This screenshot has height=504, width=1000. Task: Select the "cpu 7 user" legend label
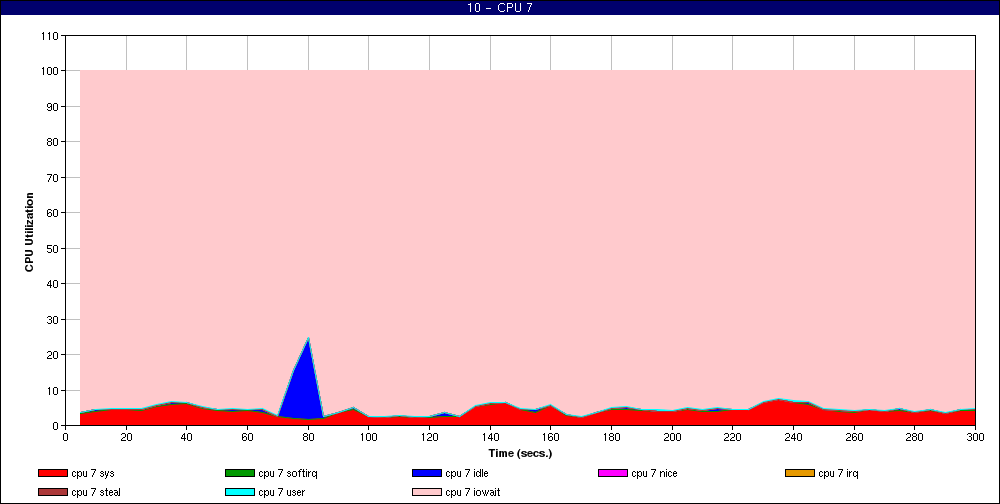click(283, 491)
